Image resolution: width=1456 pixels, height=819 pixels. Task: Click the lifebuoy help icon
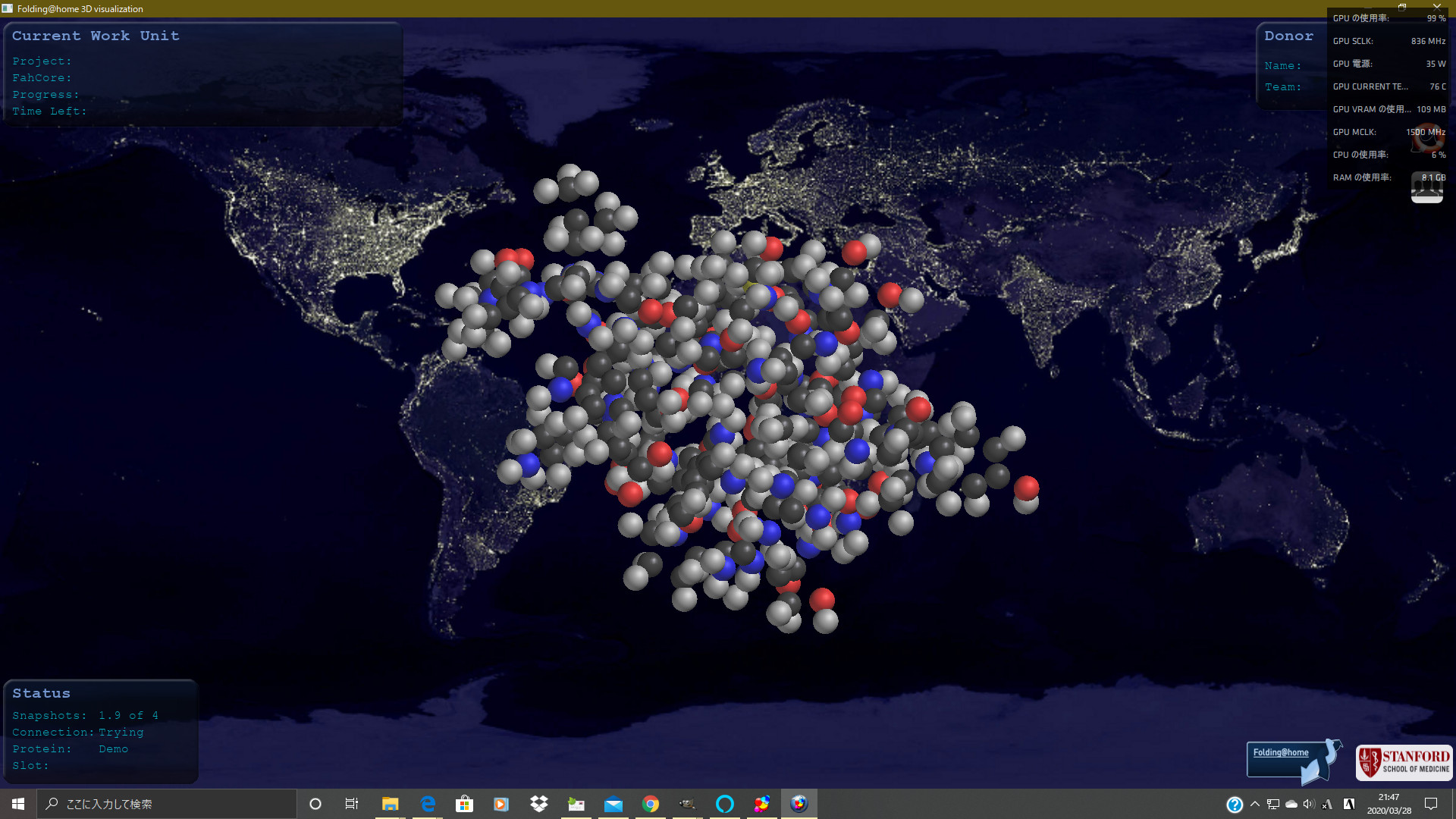click(1427, 138)
